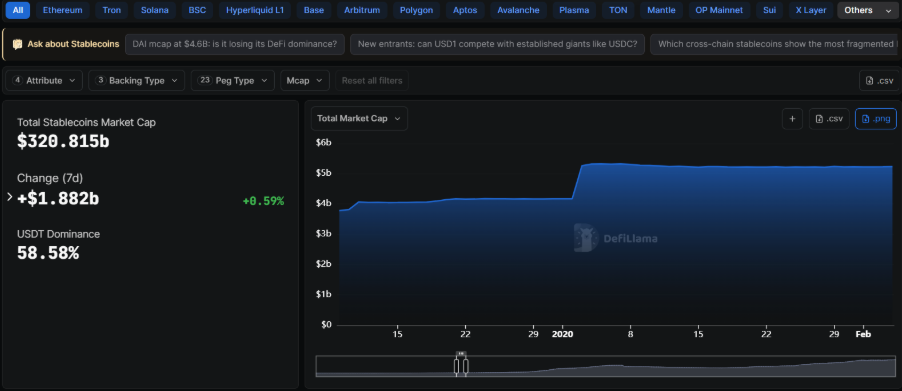The width and height of the screenshot is (902, 391).
Task: Select the All chains tab
Action: tap(18, 10)
